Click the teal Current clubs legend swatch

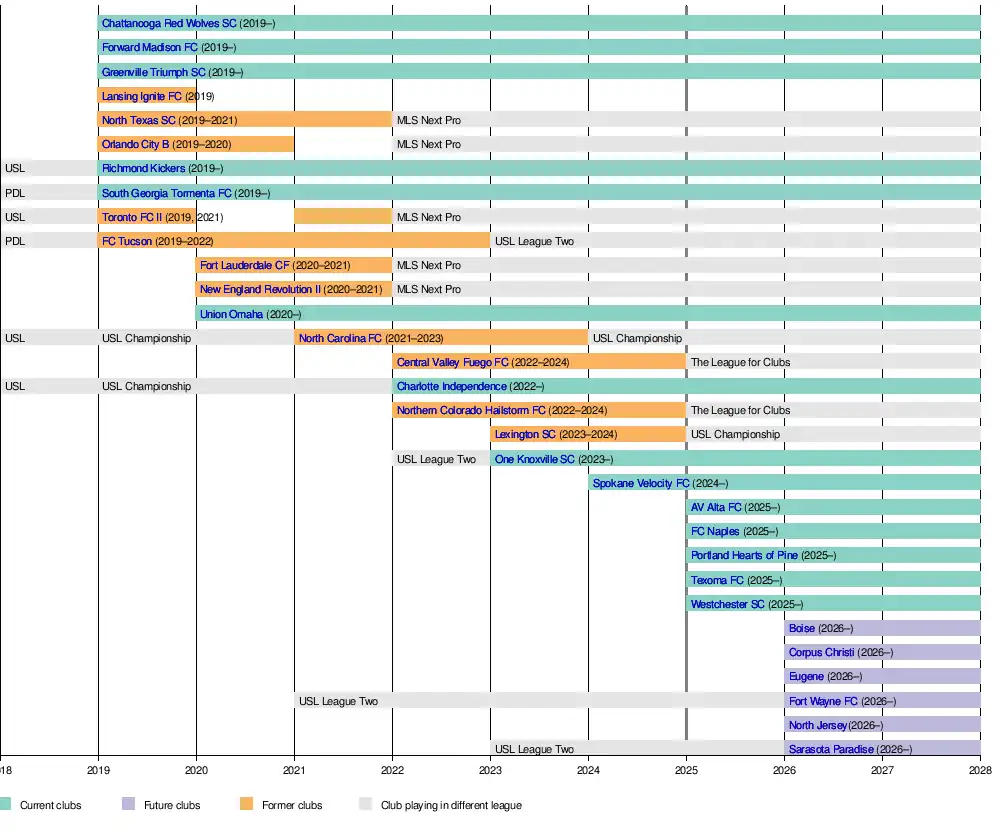[x=5, y=804]
